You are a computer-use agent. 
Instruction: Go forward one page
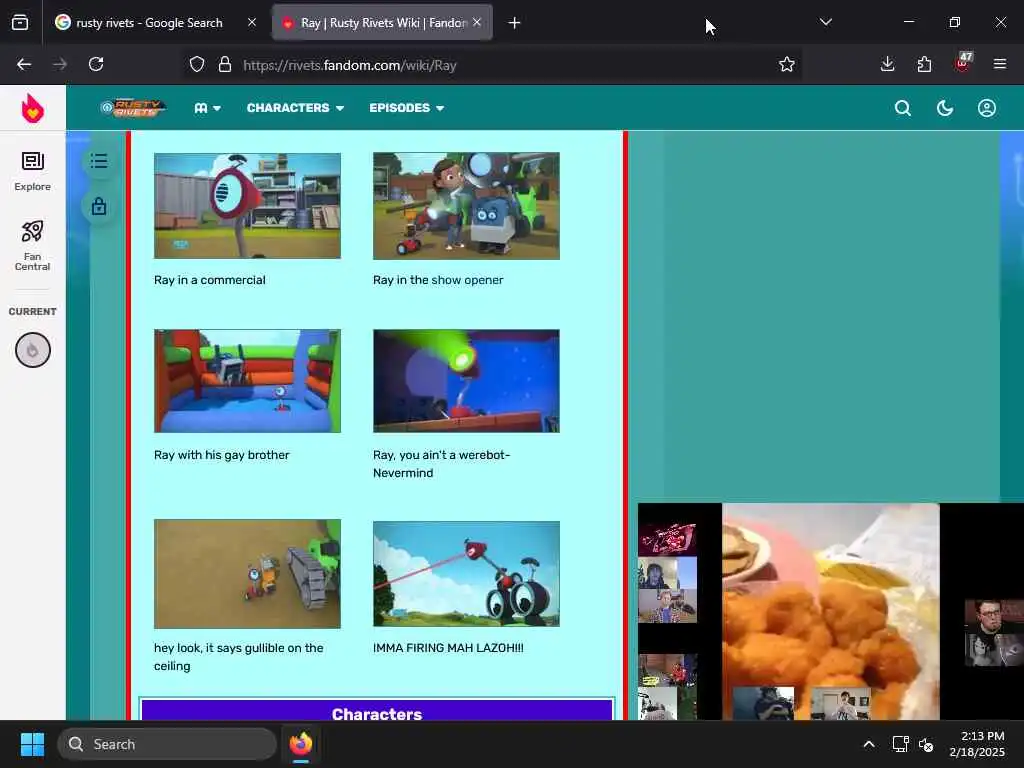pos(60,64)
